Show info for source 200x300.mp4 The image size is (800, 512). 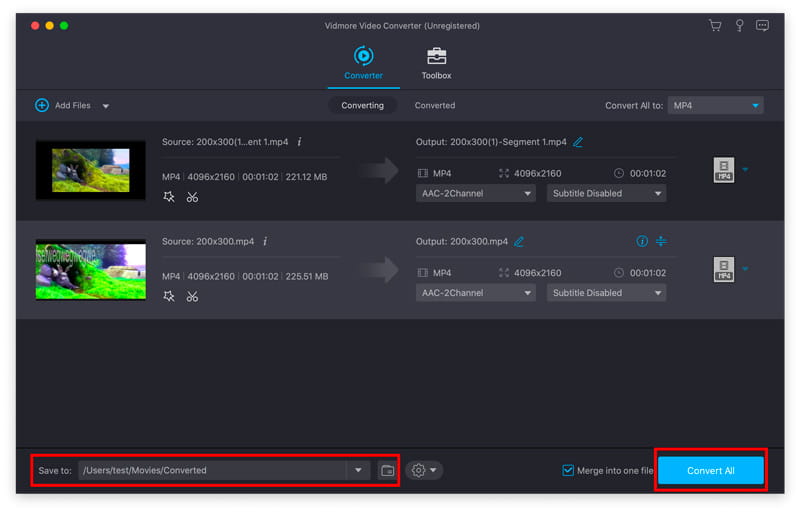[265, 241]
